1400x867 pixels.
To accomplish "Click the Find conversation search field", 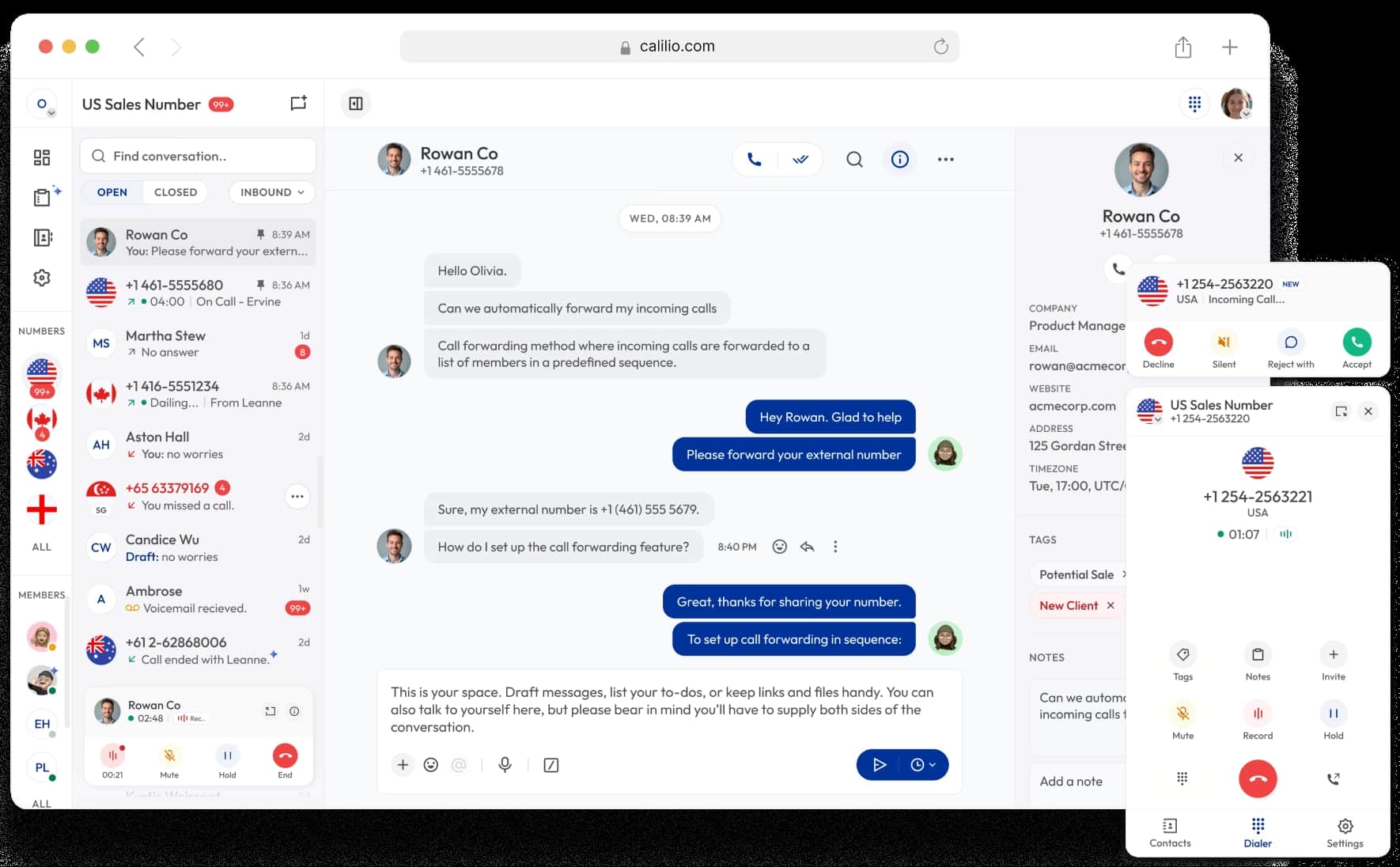I will point(199,157).
